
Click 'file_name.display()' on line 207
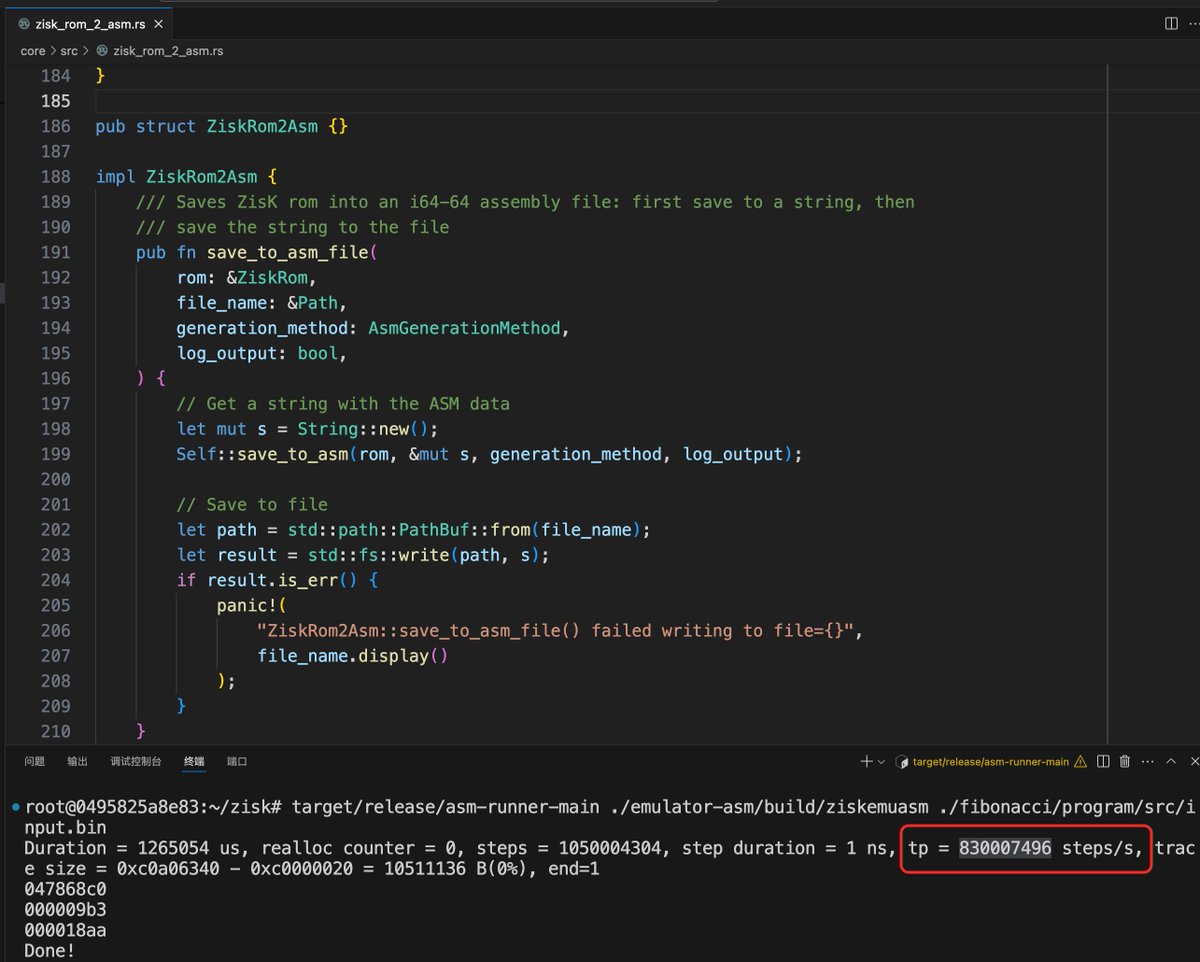click(353, 656)
